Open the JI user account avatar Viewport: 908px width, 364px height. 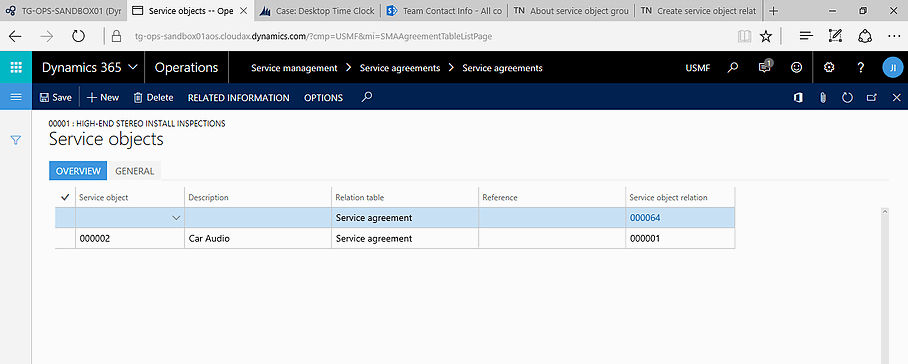coord(892,68)
